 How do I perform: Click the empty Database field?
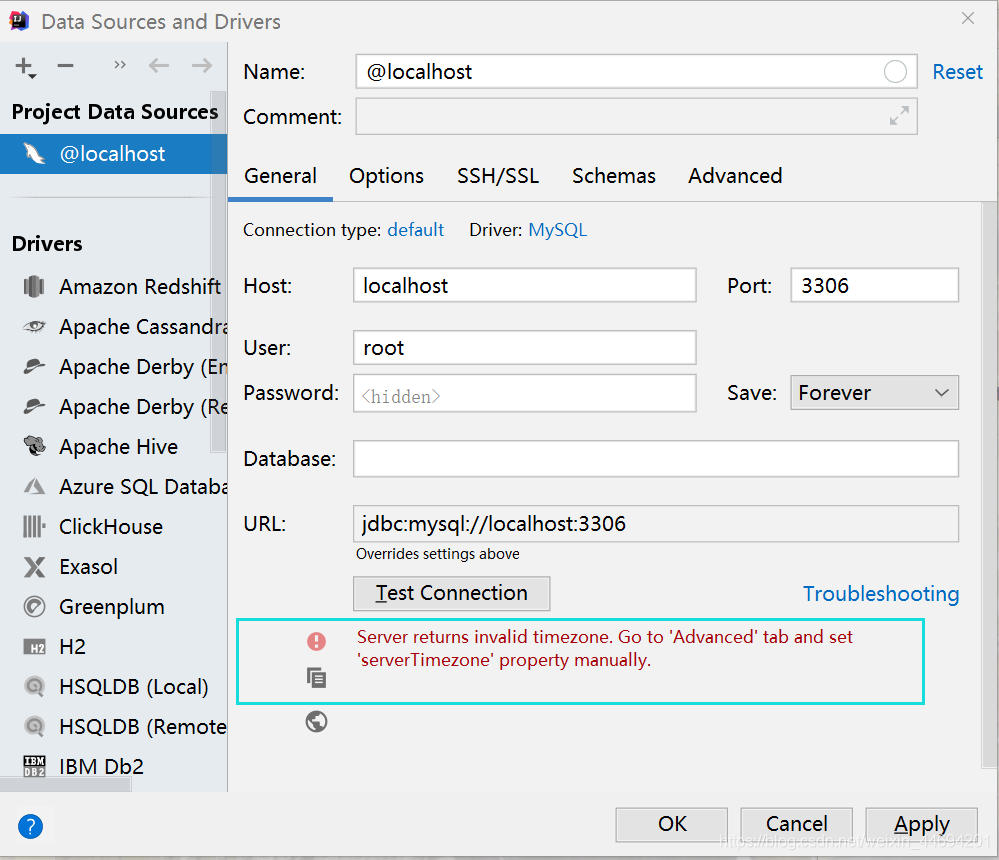[656, 458]
